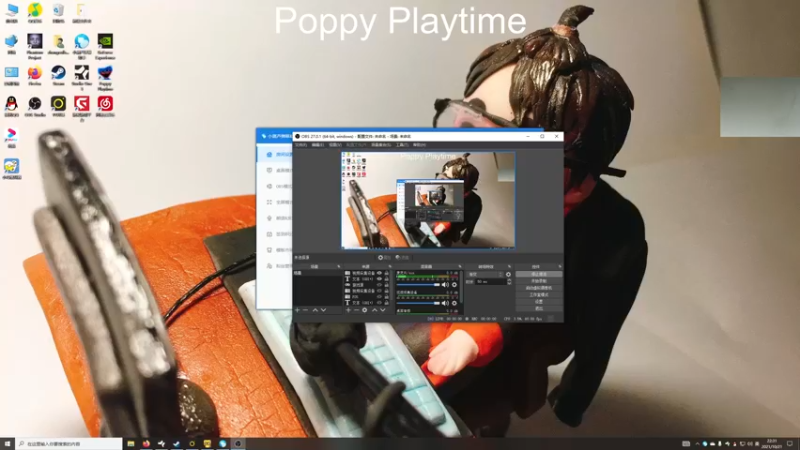800x450 pixels.
Task: Pop out the Scenes dock panel
Action: [x=338, y=266]
